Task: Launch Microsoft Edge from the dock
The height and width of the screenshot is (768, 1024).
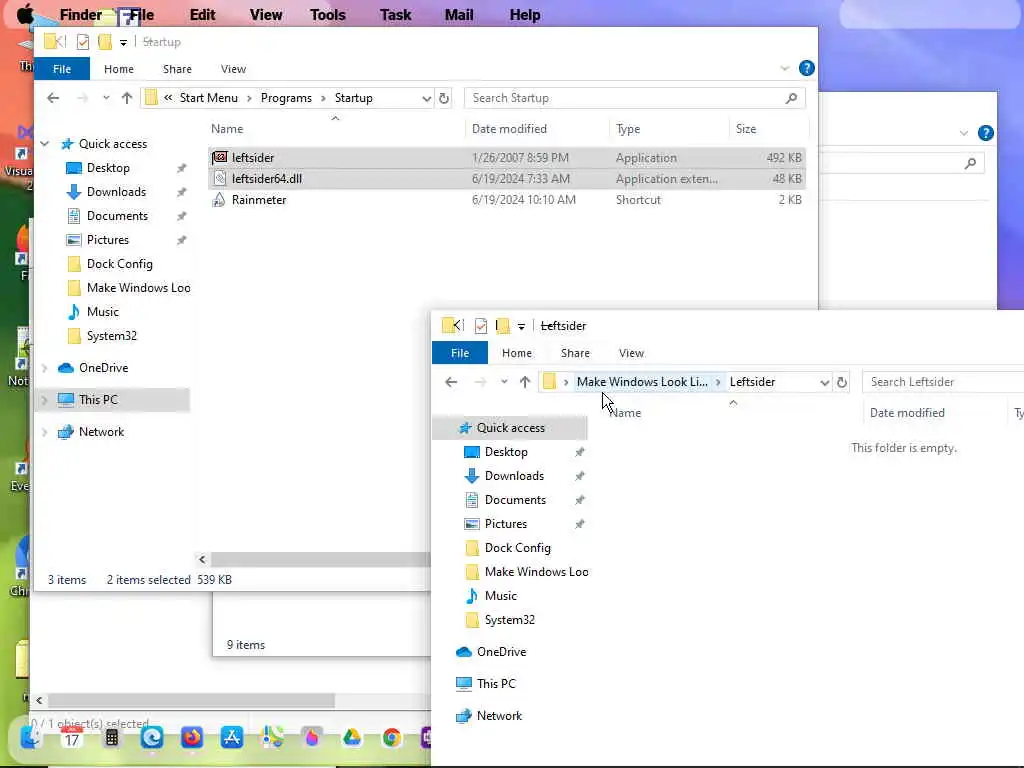Action: [x=152, y=738]
